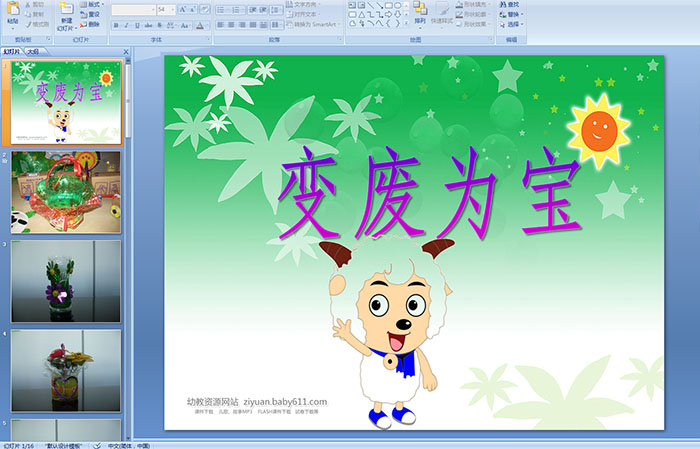
Task: Click the title text 变废为宝 on the slide
Action: [430, 193]
